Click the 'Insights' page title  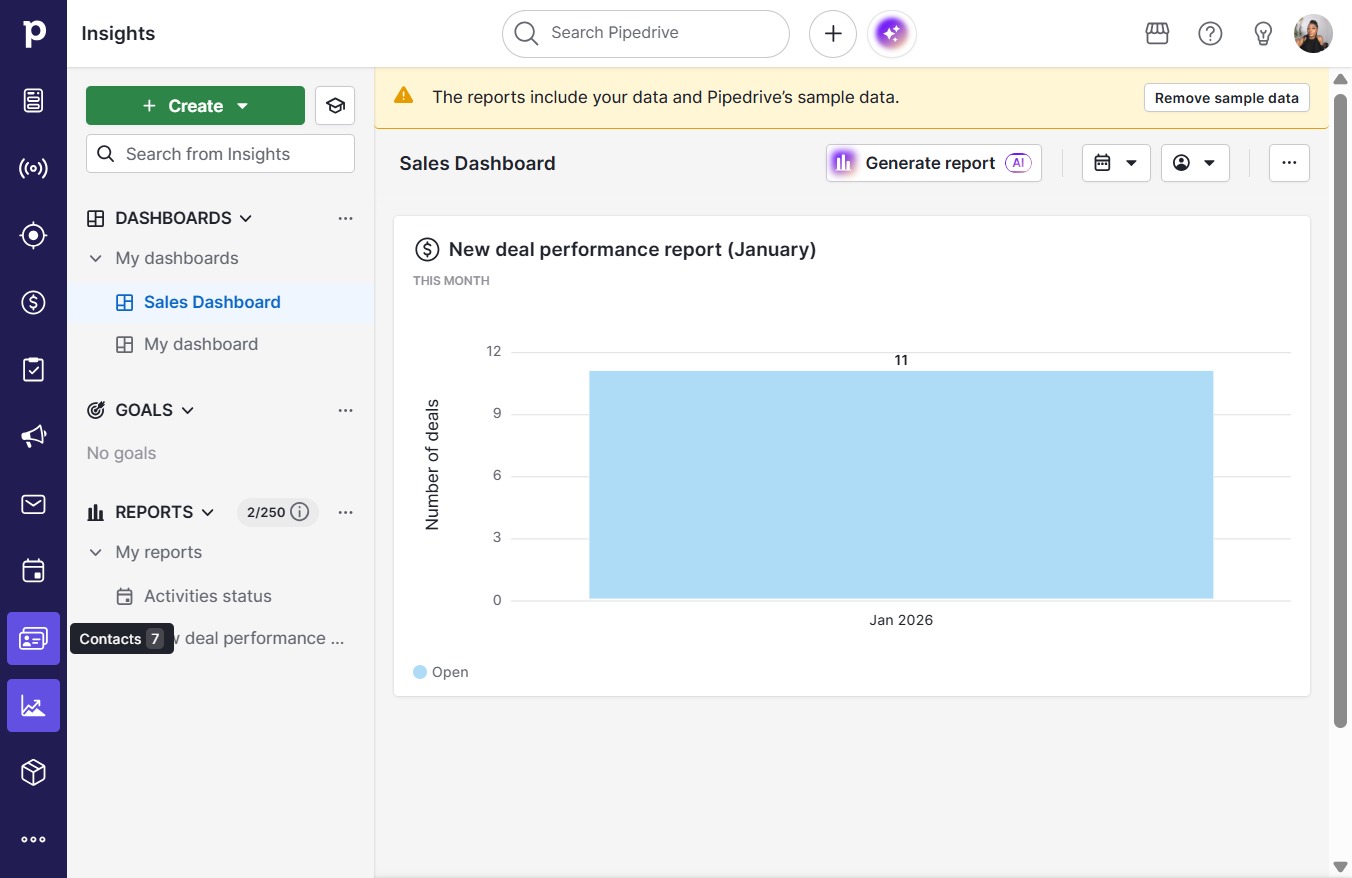tap(118, 34)
